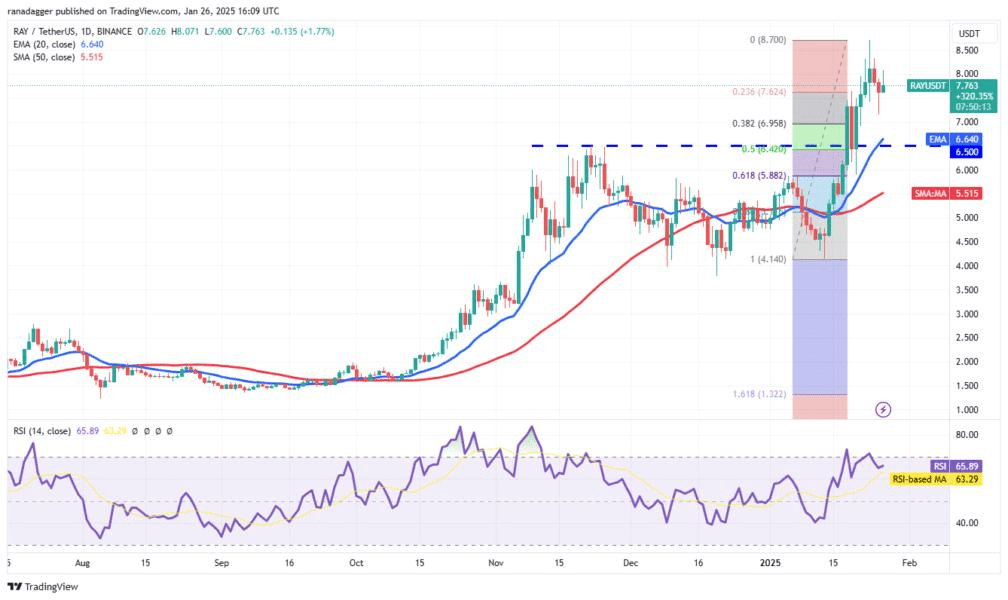Click the RAY / TetherUS symbol title
1008x600 pixels.
click(x=44, y=32)
